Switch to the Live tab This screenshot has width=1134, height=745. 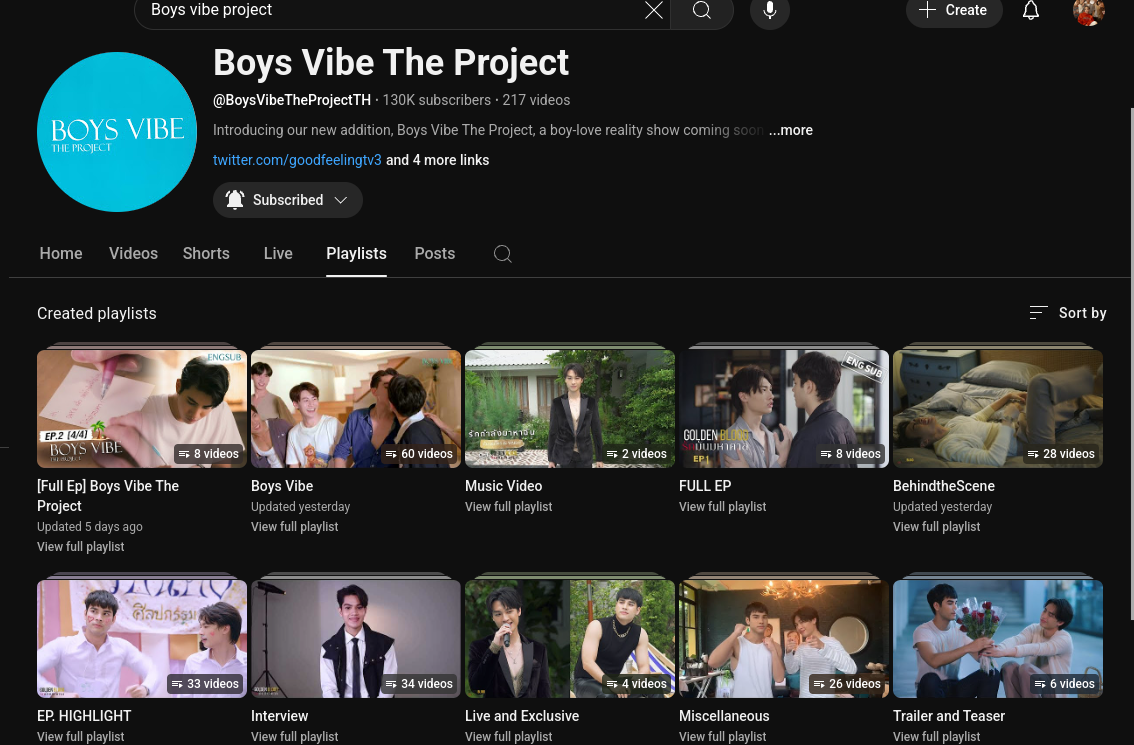[278, 253]
